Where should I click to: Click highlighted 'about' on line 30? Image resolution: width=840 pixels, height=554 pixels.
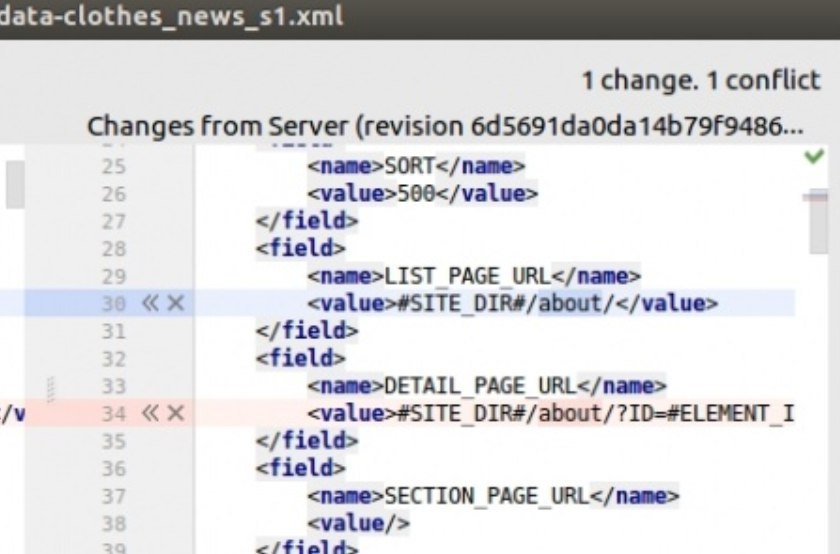point(570,303)
